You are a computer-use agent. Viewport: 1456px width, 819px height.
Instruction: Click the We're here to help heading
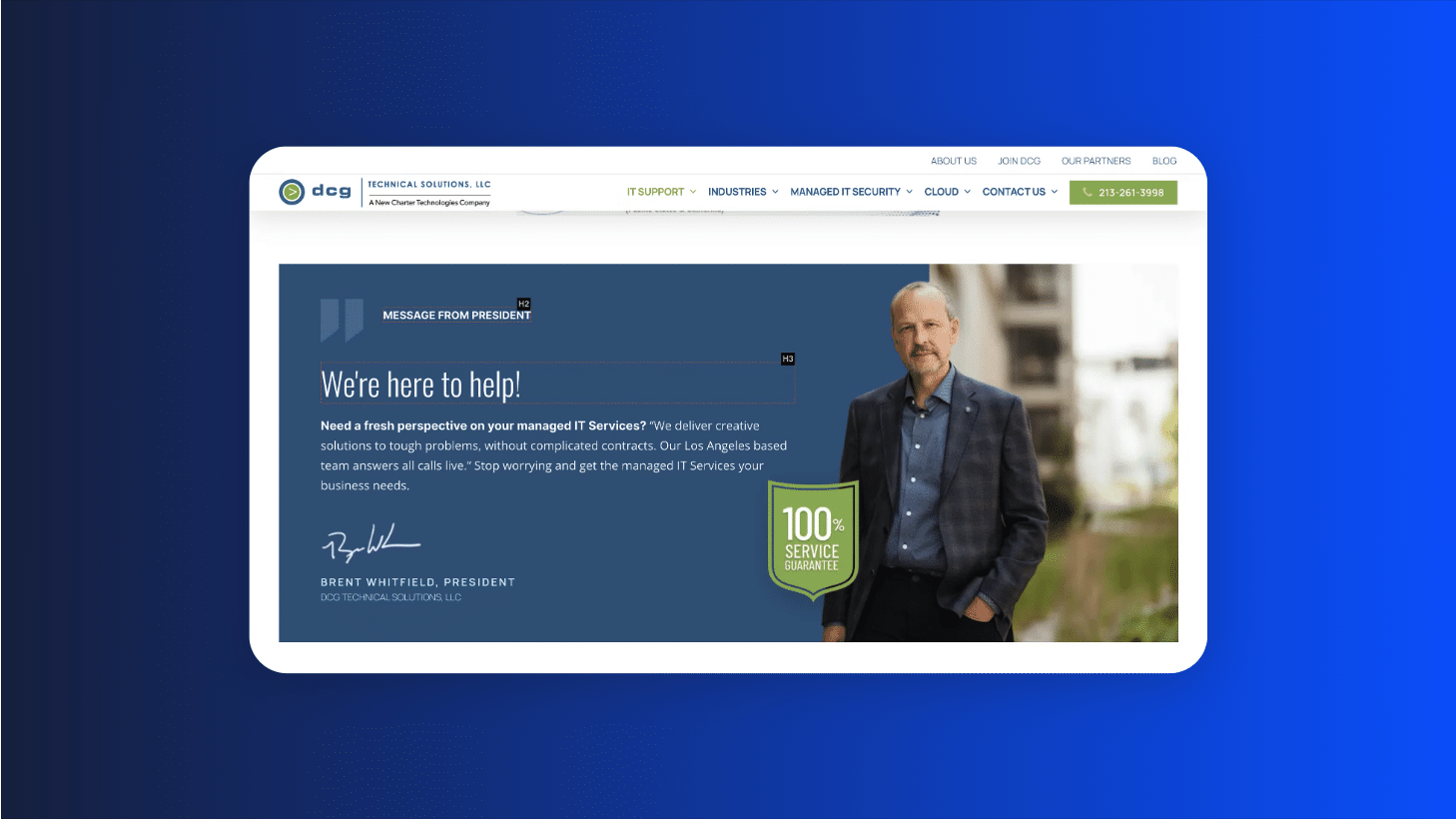[x=420, y=385]
